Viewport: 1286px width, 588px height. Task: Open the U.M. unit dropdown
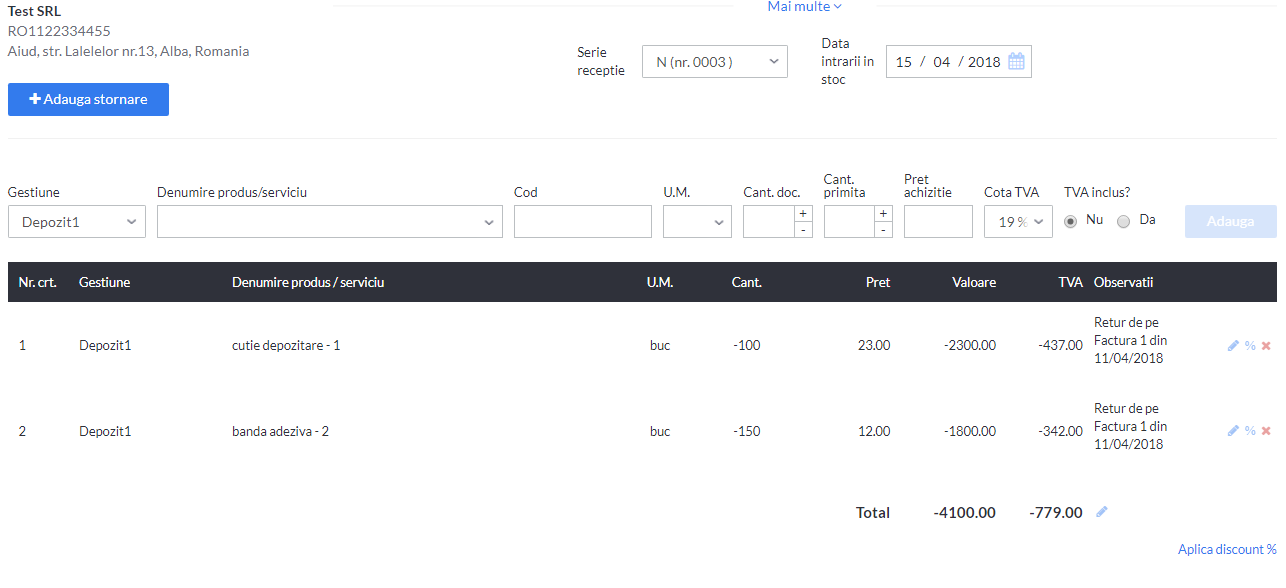click(697, 222)
